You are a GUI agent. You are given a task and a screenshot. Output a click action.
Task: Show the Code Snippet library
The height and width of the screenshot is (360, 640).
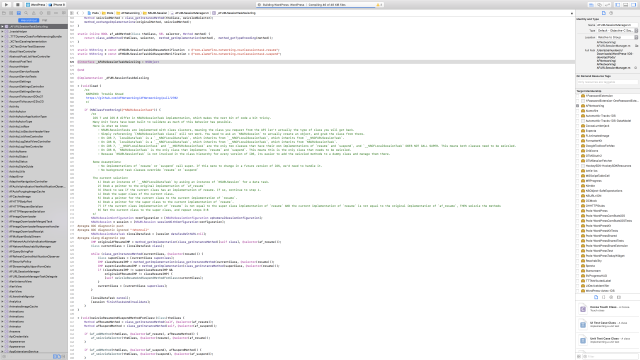pos(603,297)
